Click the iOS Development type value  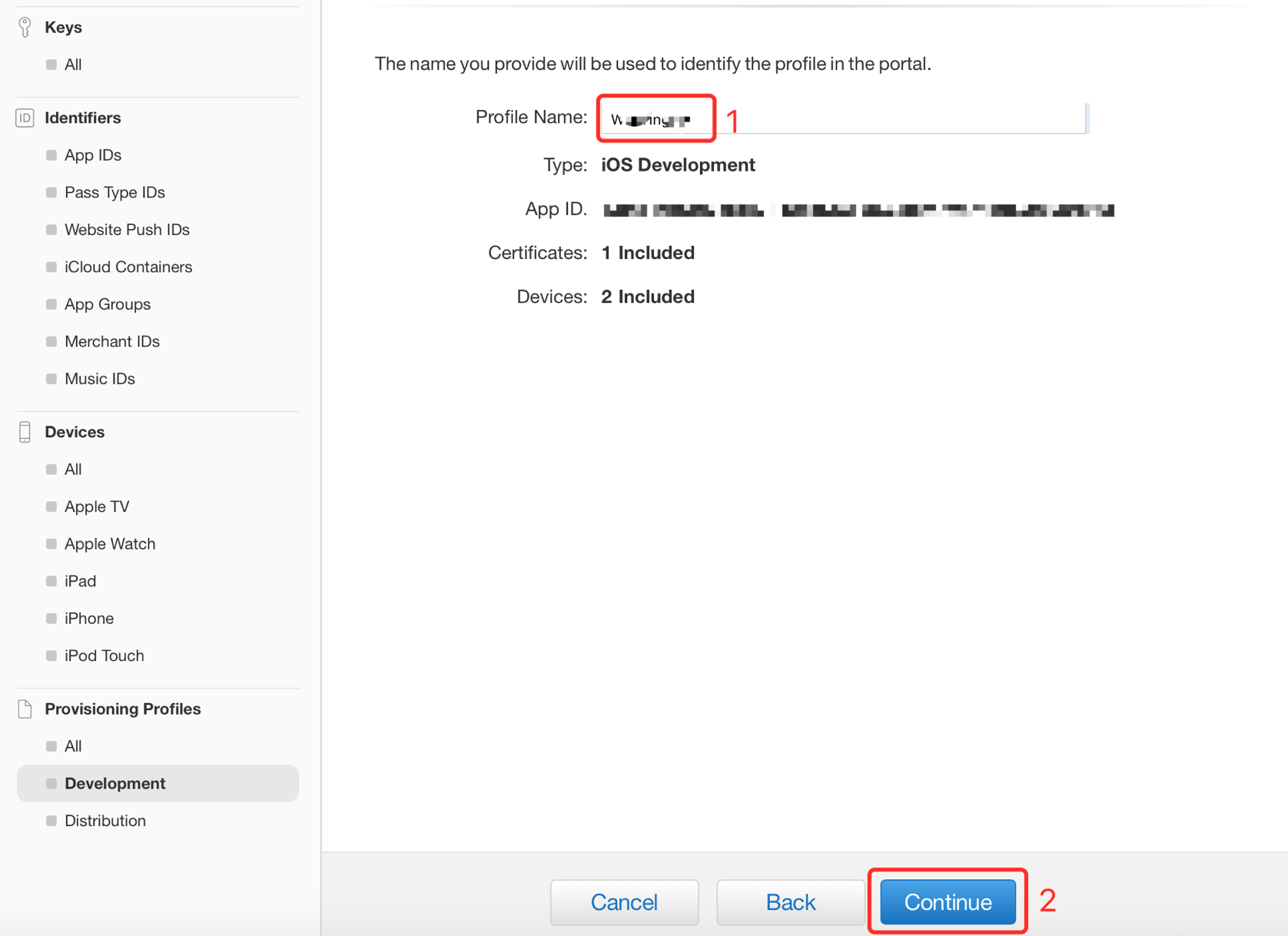coord(678,165)
